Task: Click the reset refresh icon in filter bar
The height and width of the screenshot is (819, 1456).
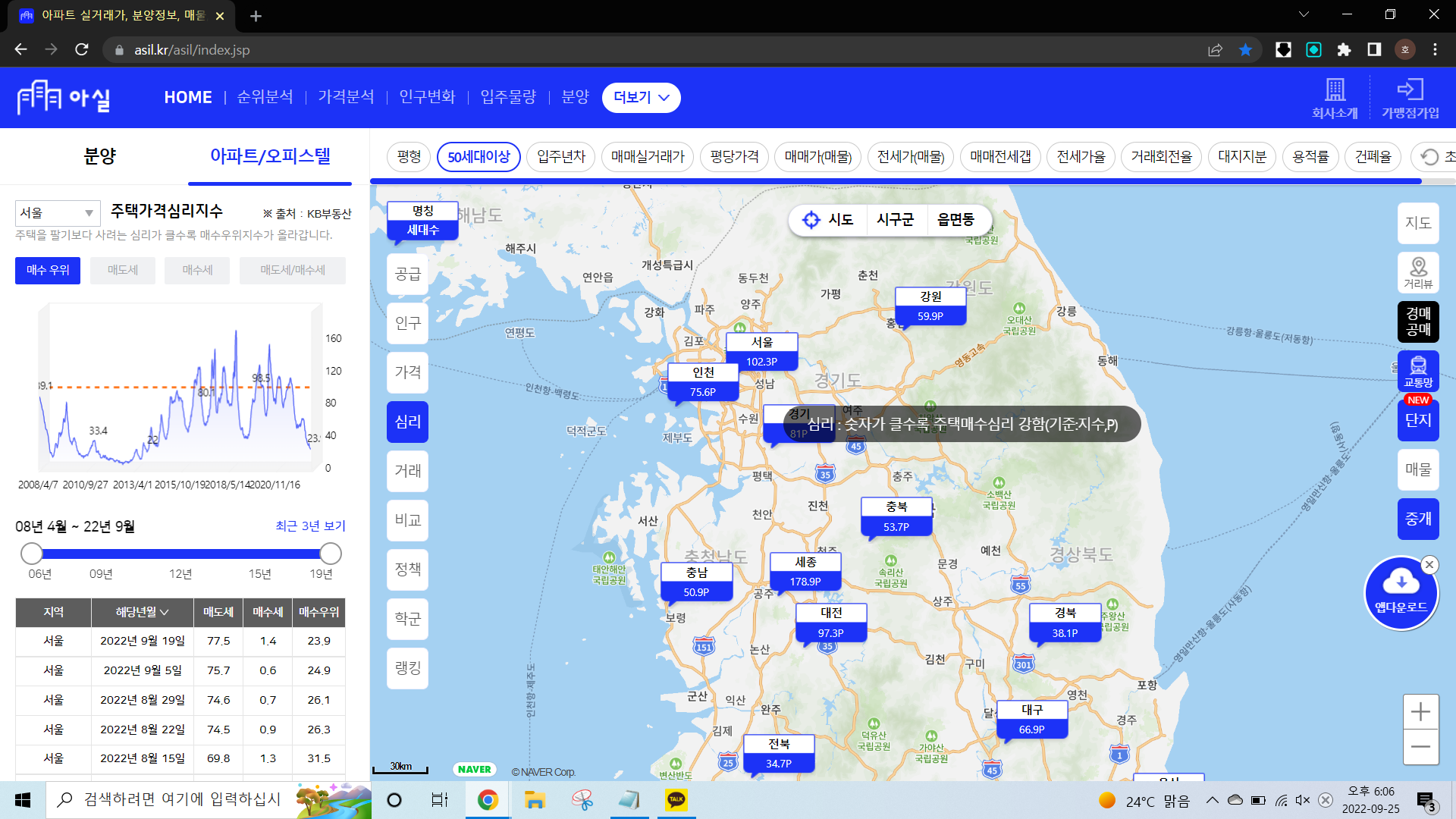Action: coord(1429,157)
